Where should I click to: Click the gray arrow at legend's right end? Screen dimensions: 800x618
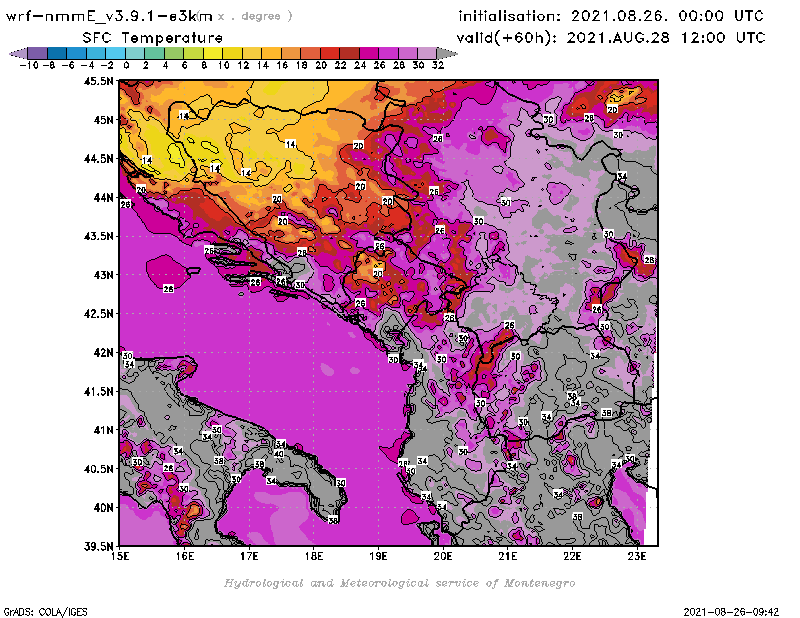(447, 53)
